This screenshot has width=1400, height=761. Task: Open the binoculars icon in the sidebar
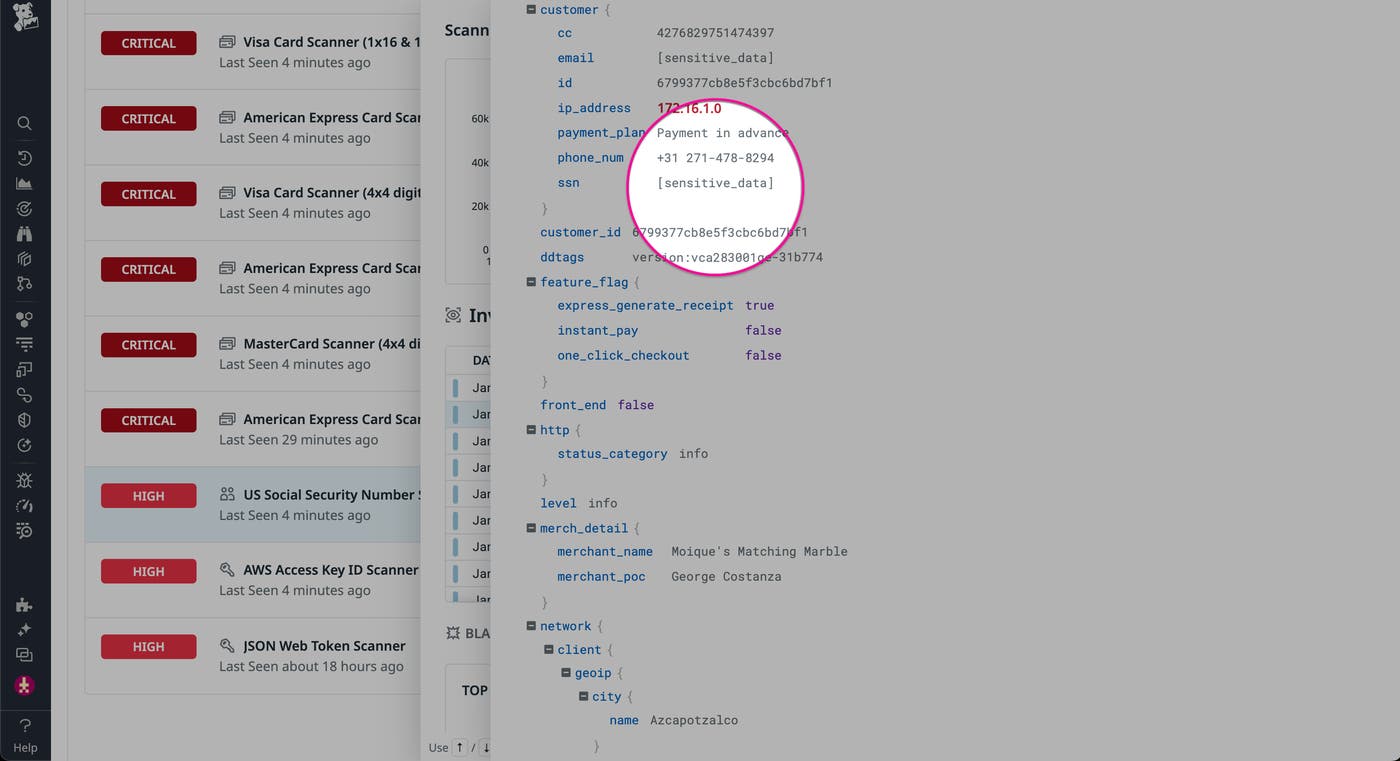pos(25,234)
